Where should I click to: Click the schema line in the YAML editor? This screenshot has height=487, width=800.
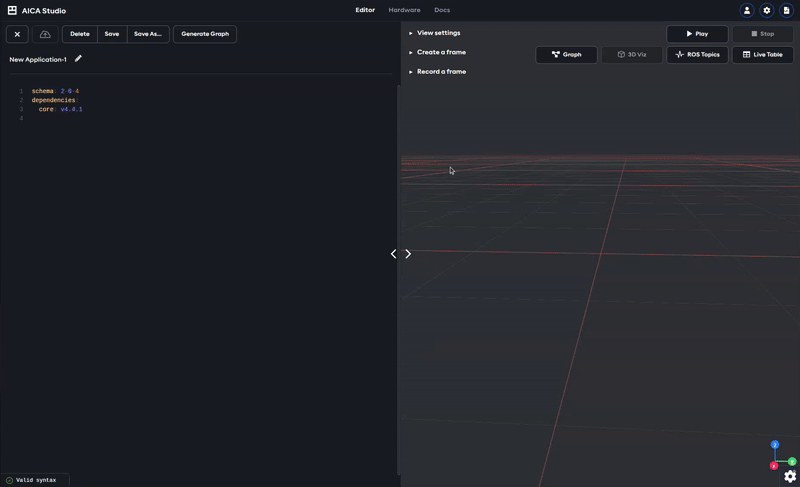click(x=55, y=91)
